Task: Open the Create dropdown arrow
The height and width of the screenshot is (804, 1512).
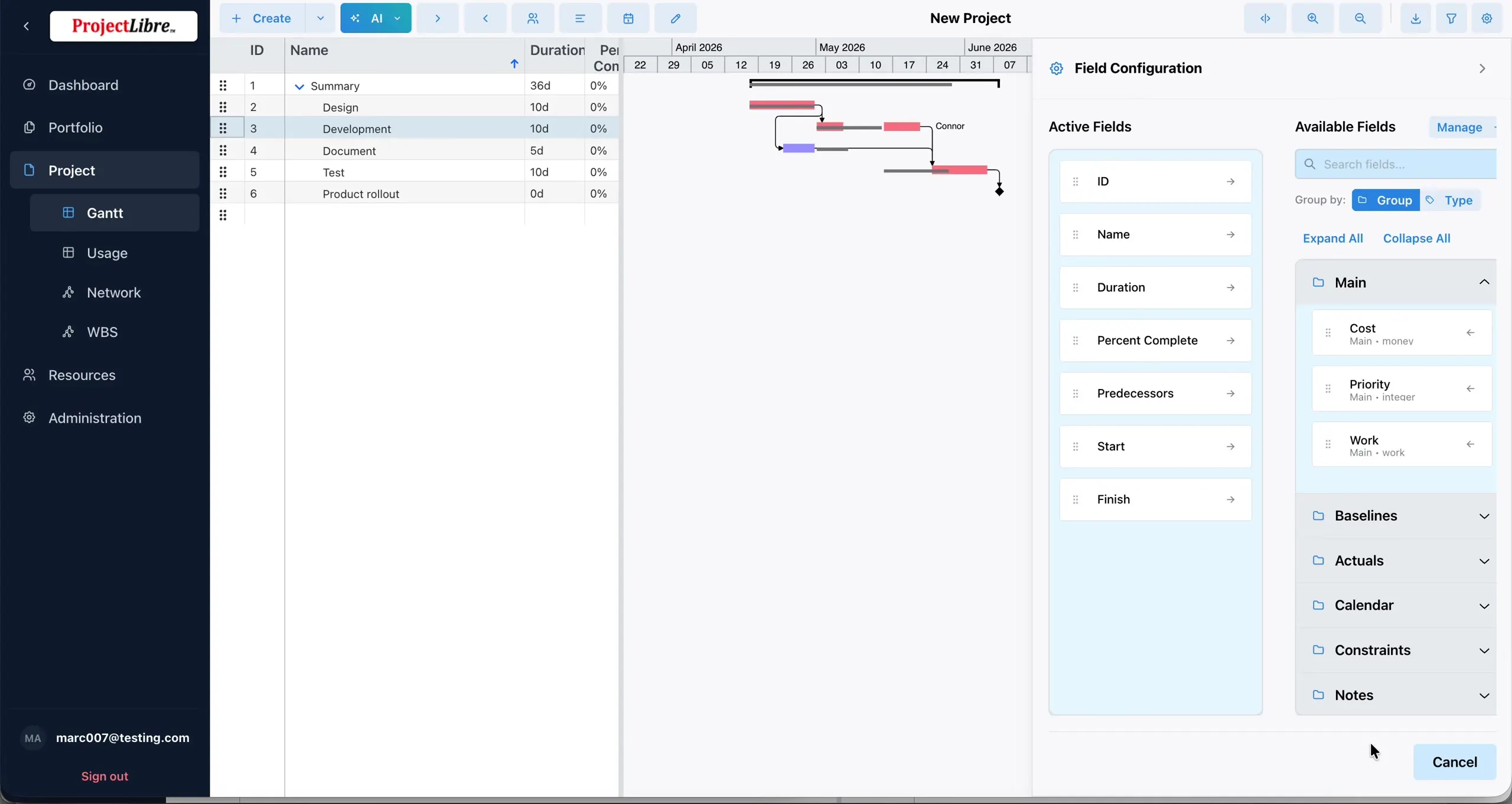Action: click(x=320, y=18)
